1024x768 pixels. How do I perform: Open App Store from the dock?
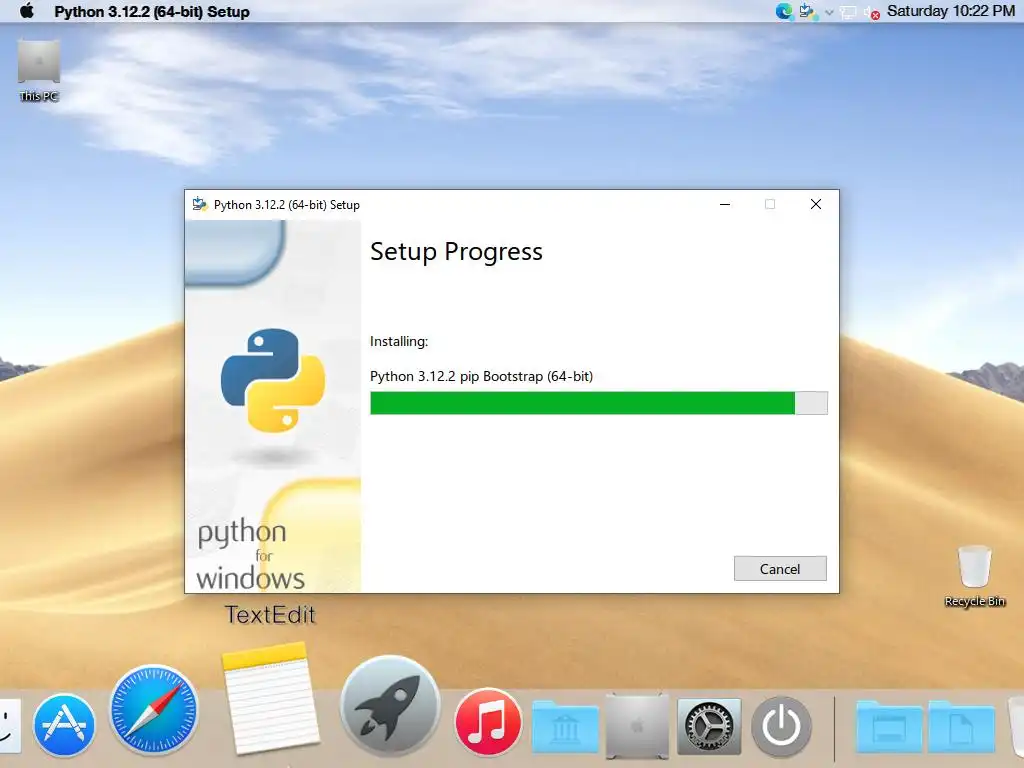pos(64,725)
